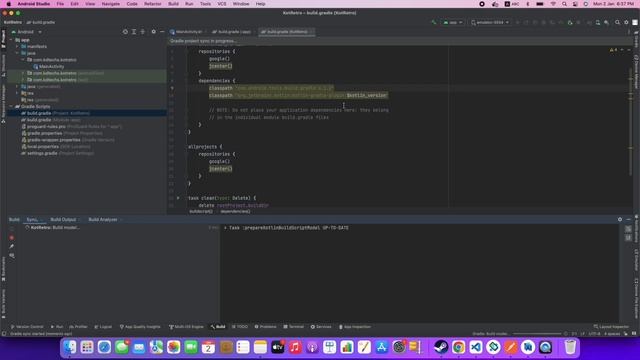
Task: Open Version Control tool window
Action: point(27,327)
